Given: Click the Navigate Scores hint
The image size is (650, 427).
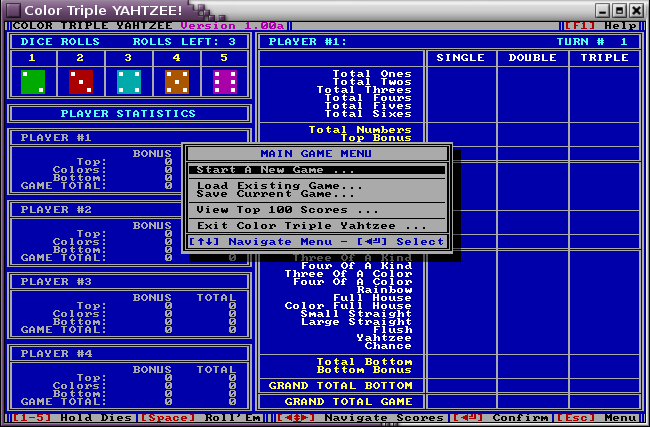Looking at the screenshot, I should (360, 417).
